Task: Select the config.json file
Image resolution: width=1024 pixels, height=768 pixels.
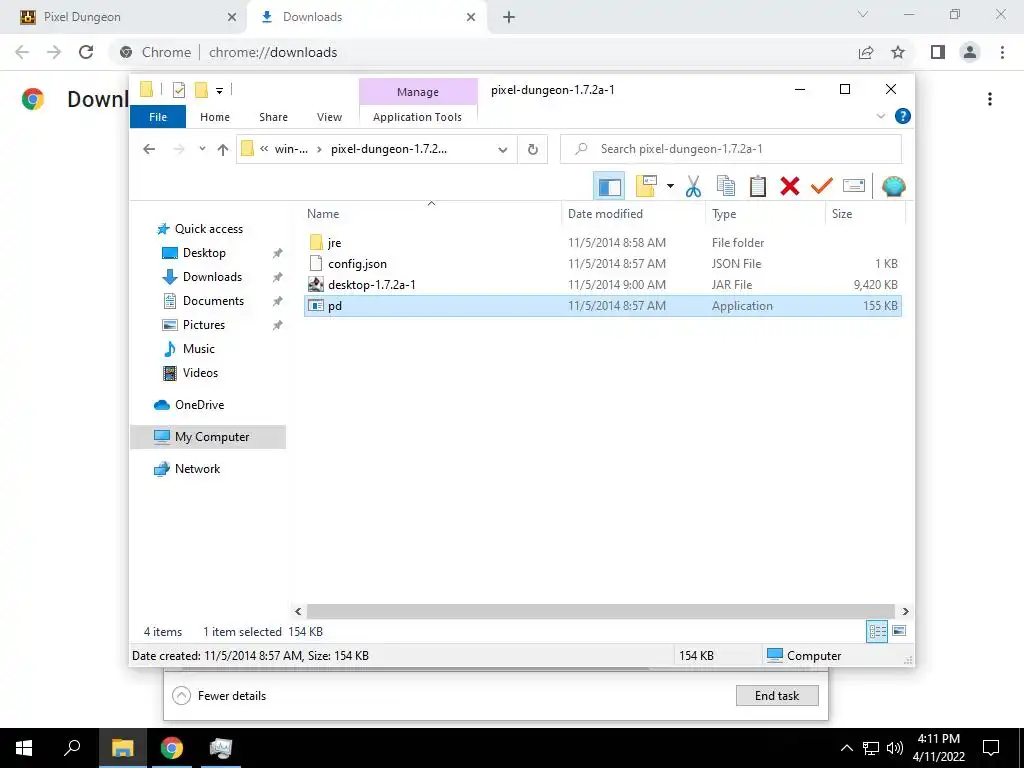Action: pyautogui.click(x=603, y=264)
